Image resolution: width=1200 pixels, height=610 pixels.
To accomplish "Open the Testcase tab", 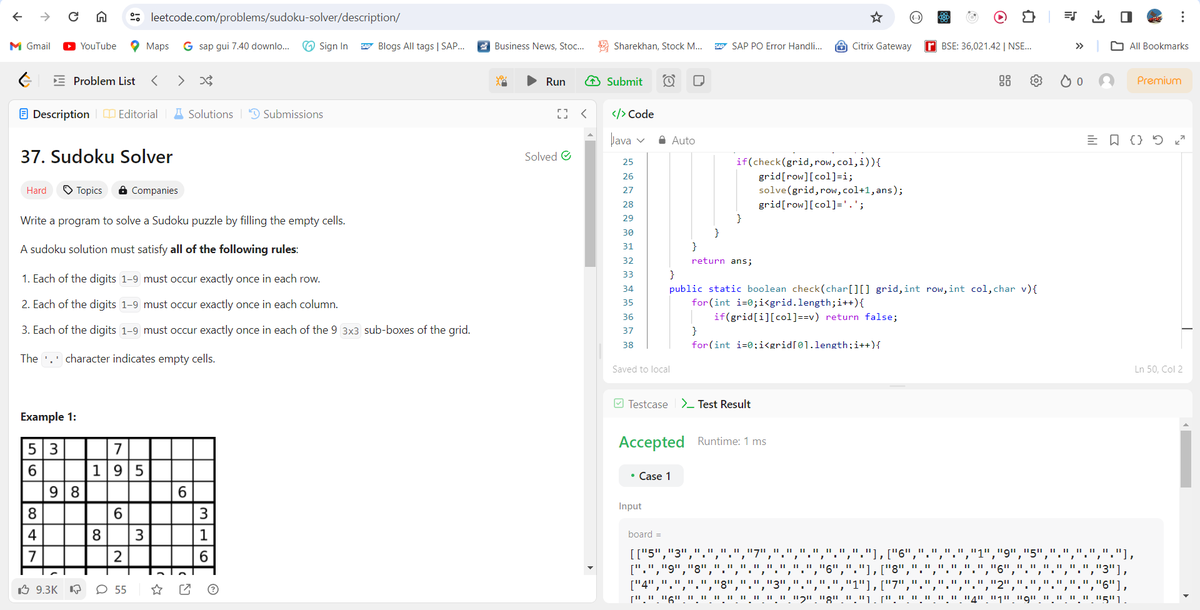I will pos(640,404).
